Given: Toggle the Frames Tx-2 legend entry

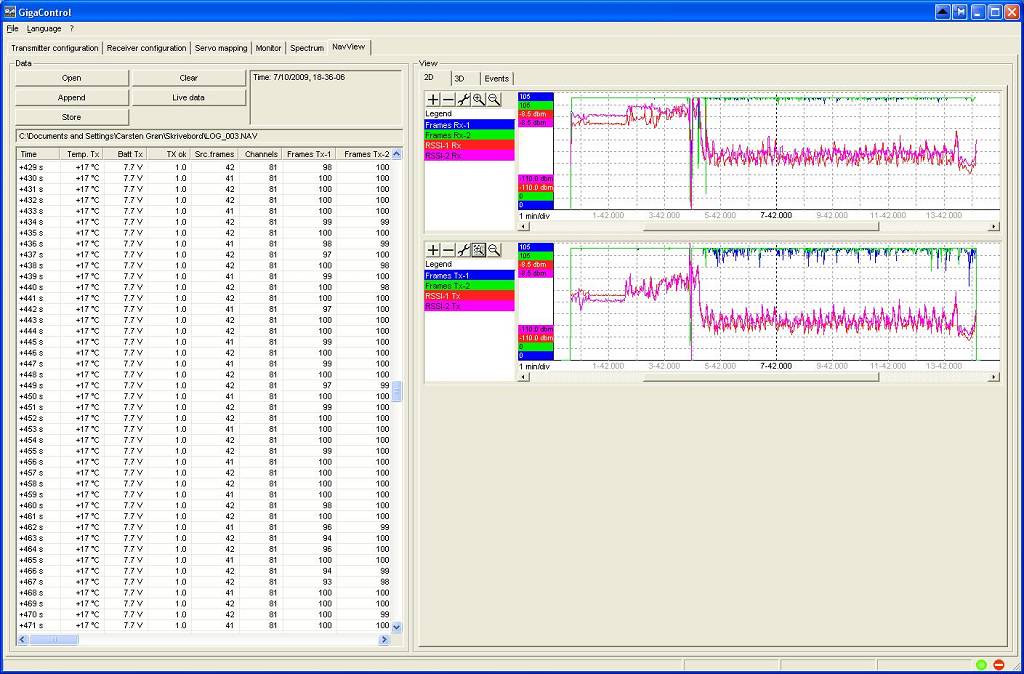Looking at the screenshot, I should tap(469, 286).
